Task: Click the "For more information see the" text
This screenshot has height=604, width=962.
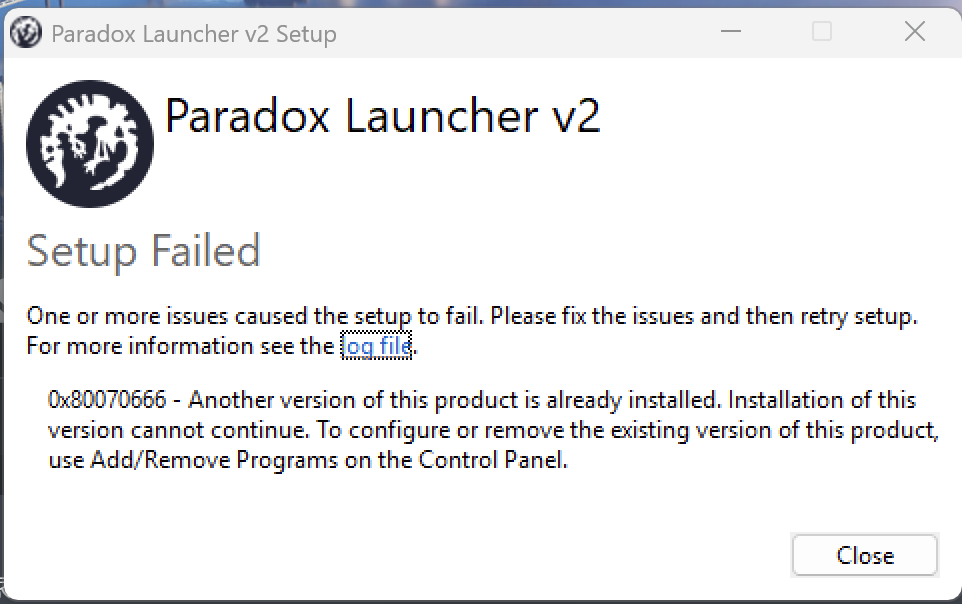Action: (180, 346)
